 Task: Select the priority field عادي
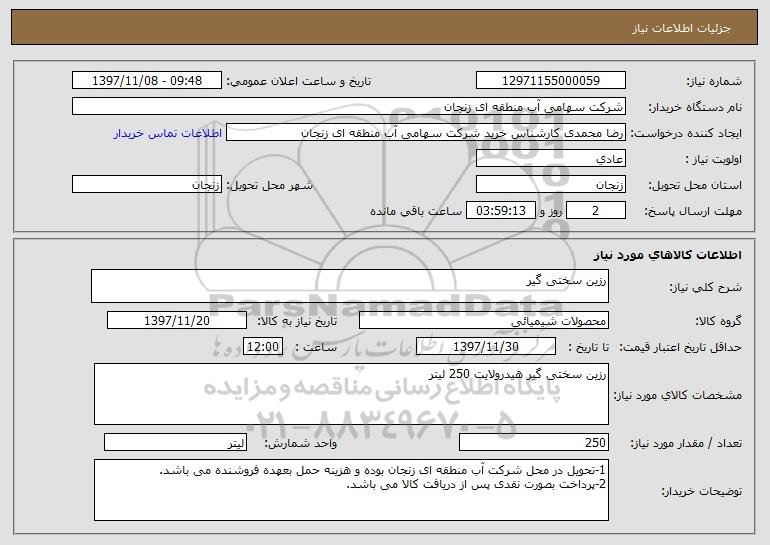tap(550, 159)
